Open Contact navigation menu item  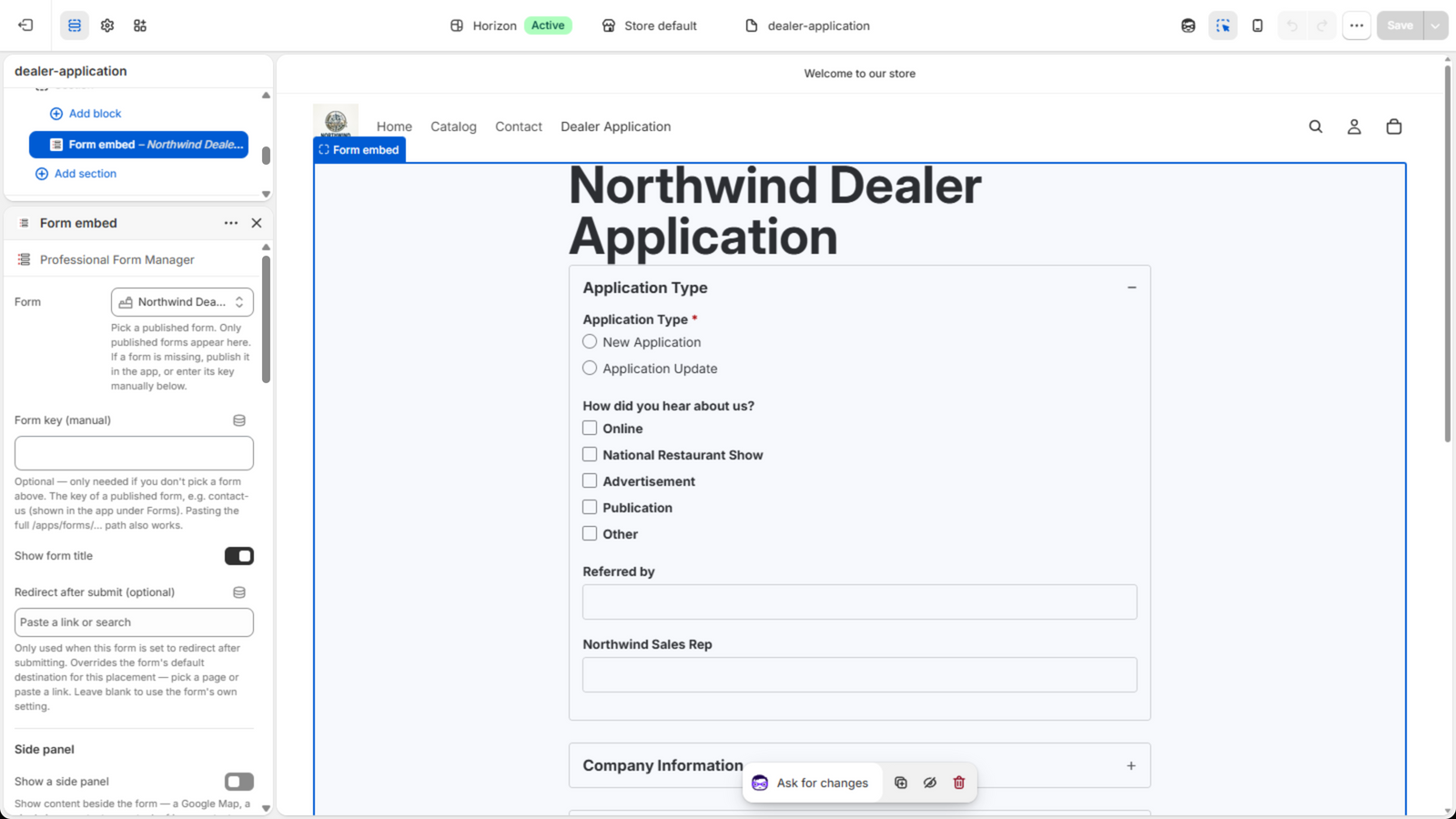coord(519,126)
